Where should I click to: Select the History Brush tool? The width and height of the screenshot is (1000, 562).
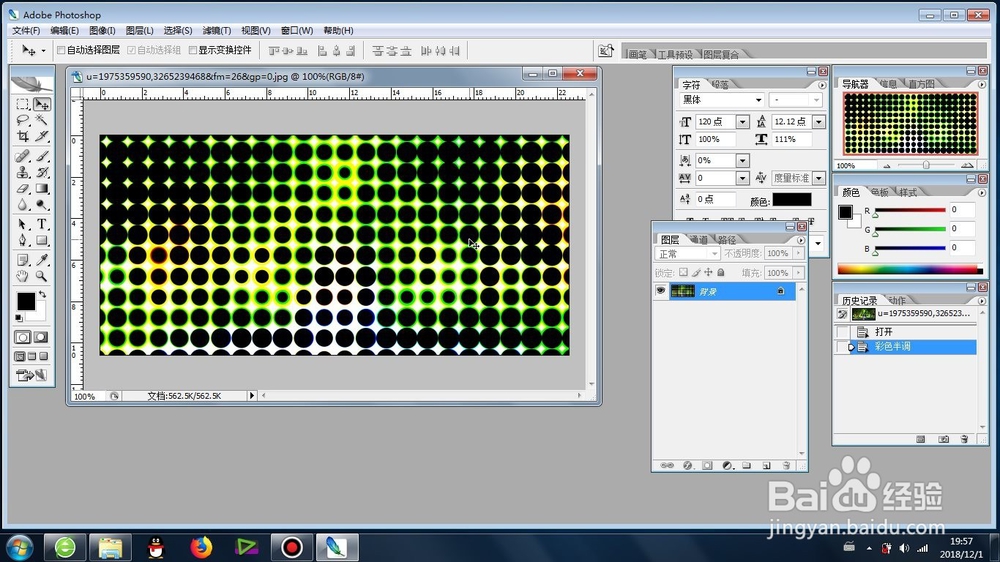pos(42,172)
